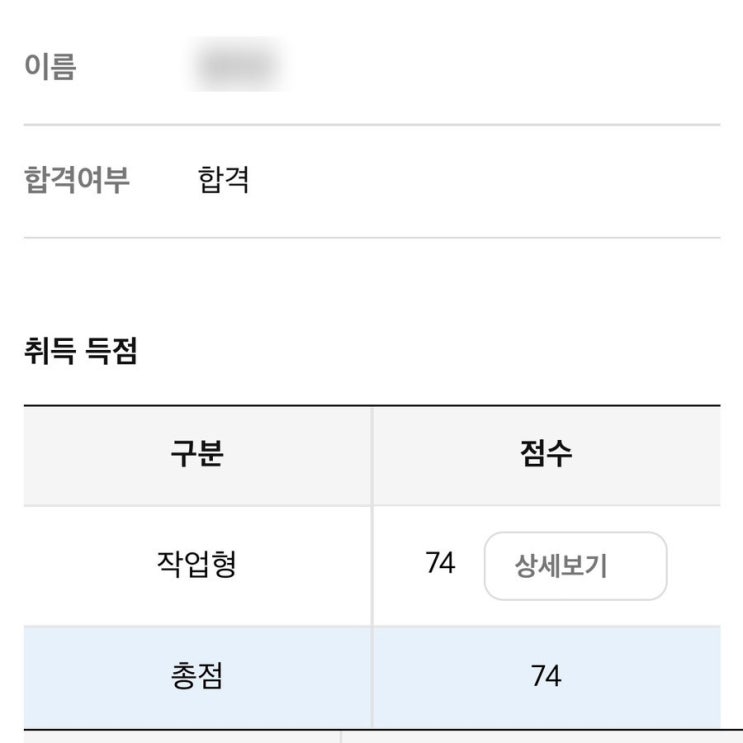Viewport: 743px width, 743px height.
Task: Click the vertical divider right of 작업형 cell
Action: [x=372, y=565]
